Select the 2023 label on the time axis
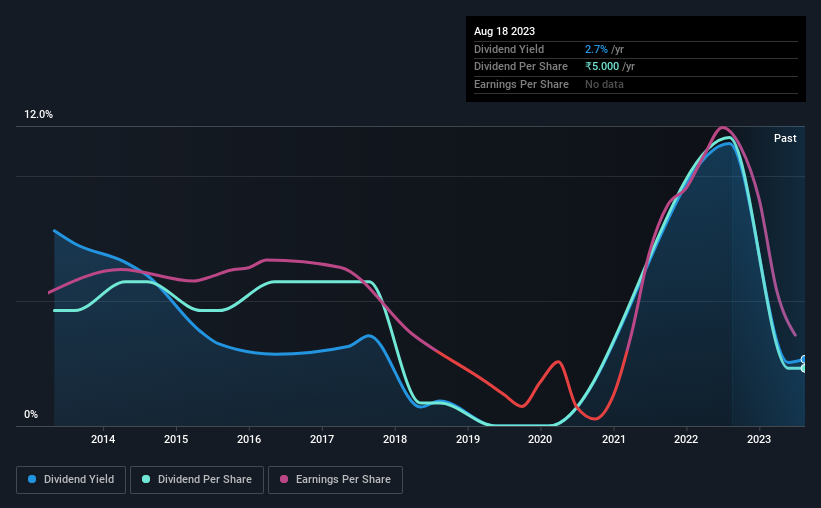This screenshot has width=821, height=508. point(759,439)
